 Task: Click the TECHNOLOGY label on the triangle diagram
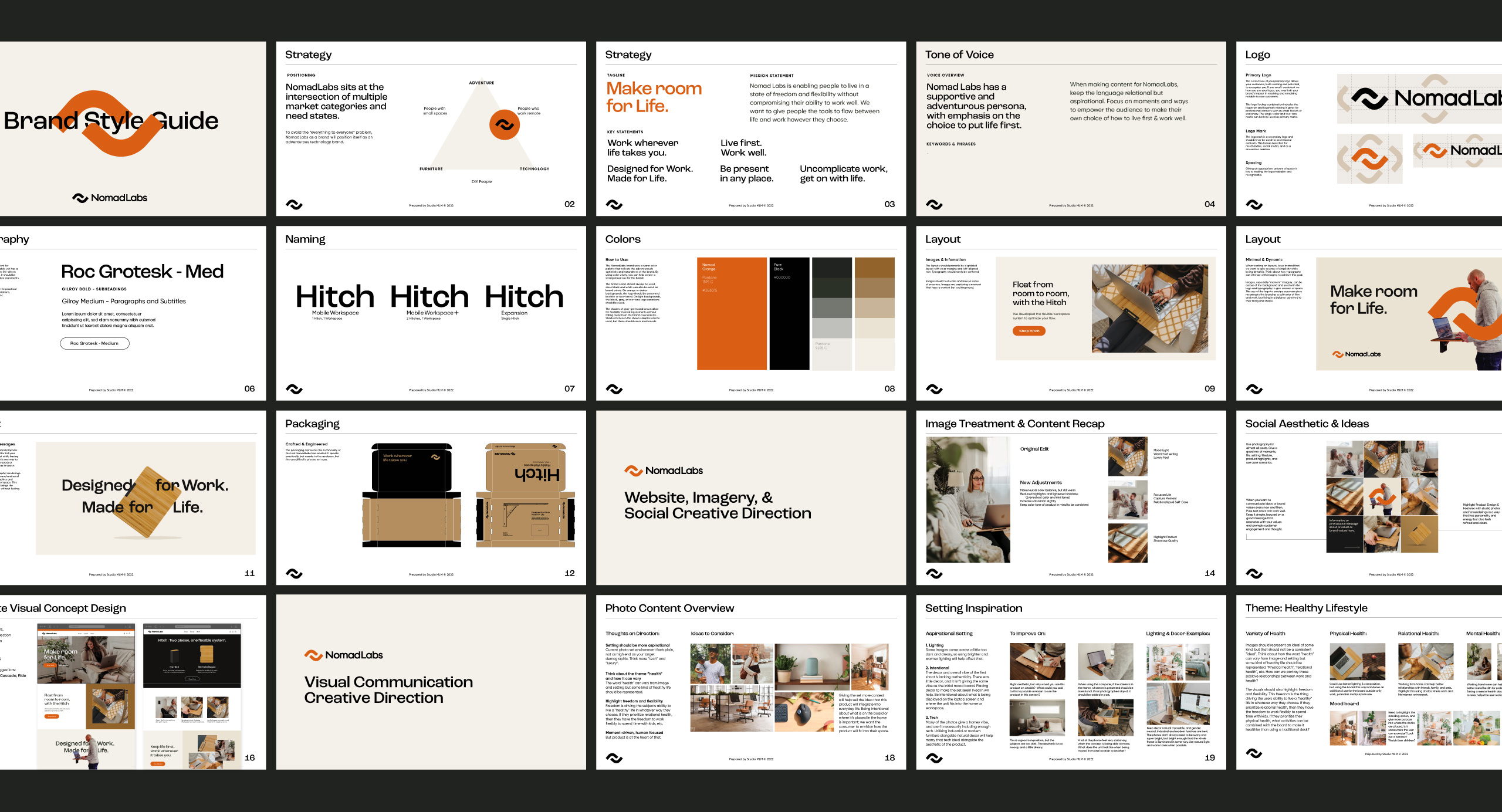point(534,169)
